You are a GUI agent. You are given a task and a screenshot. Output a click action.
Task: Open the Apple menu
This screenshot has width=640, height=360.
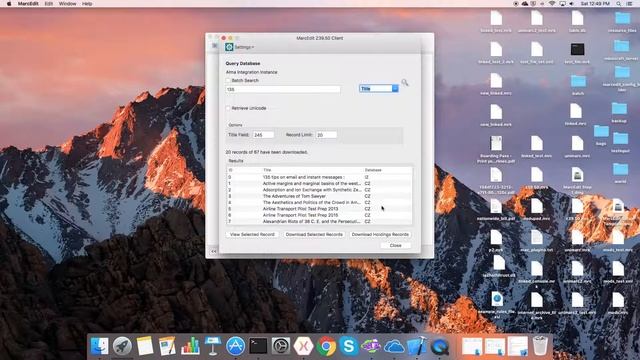9,4
